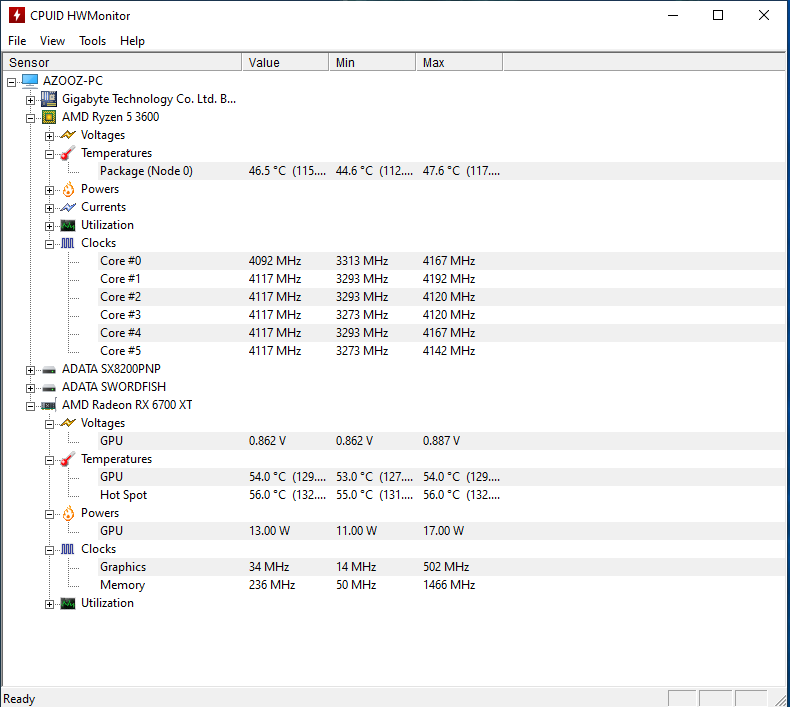Expand Ryzen Currents section
790x707 pixels.
click(x=49, y=208)
